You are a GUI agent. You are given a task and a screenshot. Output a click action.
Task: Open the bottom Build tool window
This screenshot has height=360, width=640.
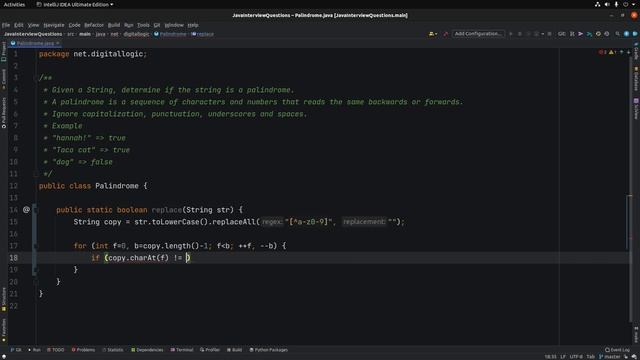(234, 350)
